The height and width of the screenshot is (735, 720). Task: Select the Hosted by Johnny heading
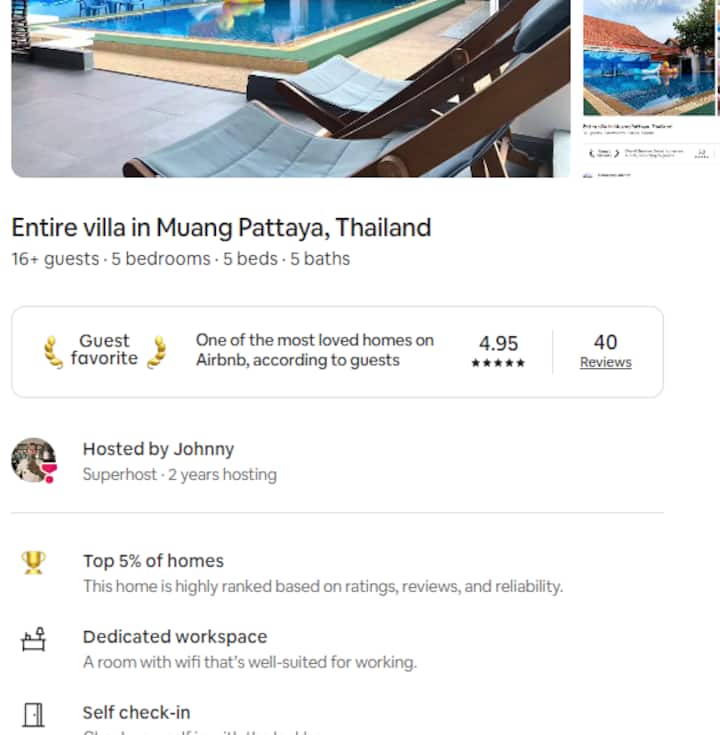158,449
